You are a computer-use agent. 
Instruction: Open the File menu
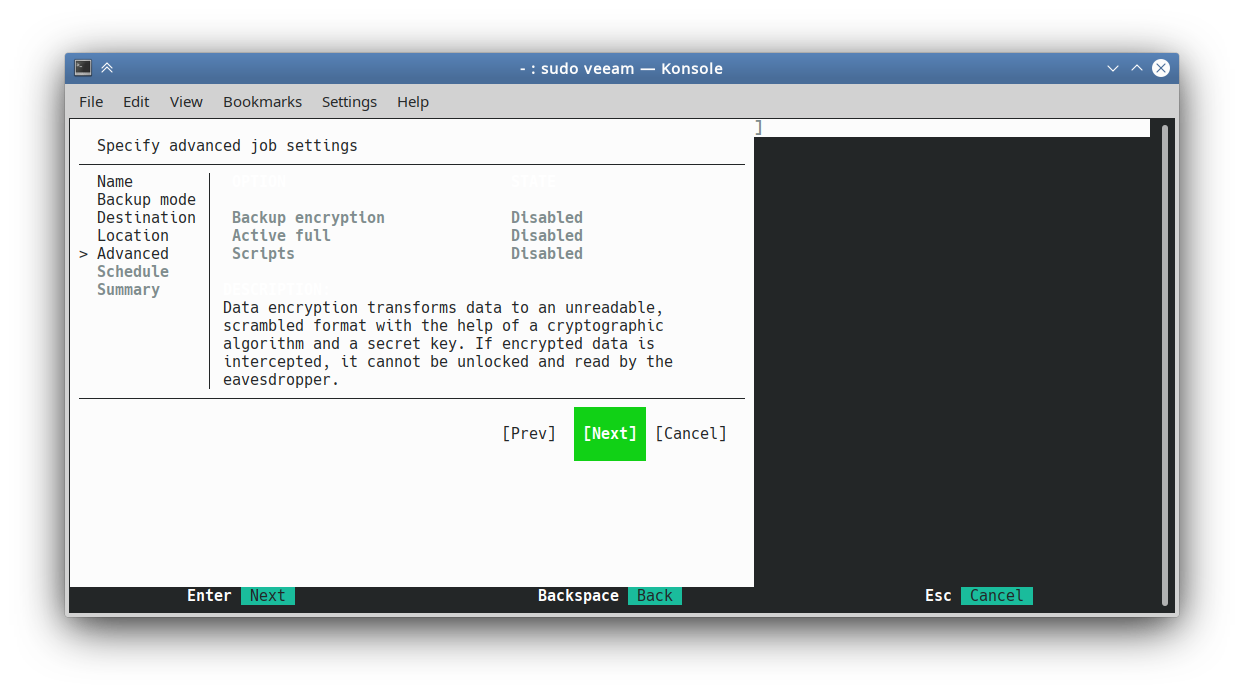tap(91, 102)
